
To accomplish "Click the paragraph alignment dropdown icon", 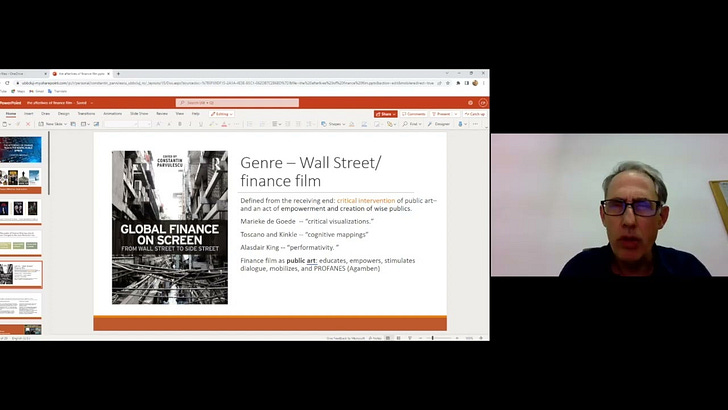I will point(276,124).
